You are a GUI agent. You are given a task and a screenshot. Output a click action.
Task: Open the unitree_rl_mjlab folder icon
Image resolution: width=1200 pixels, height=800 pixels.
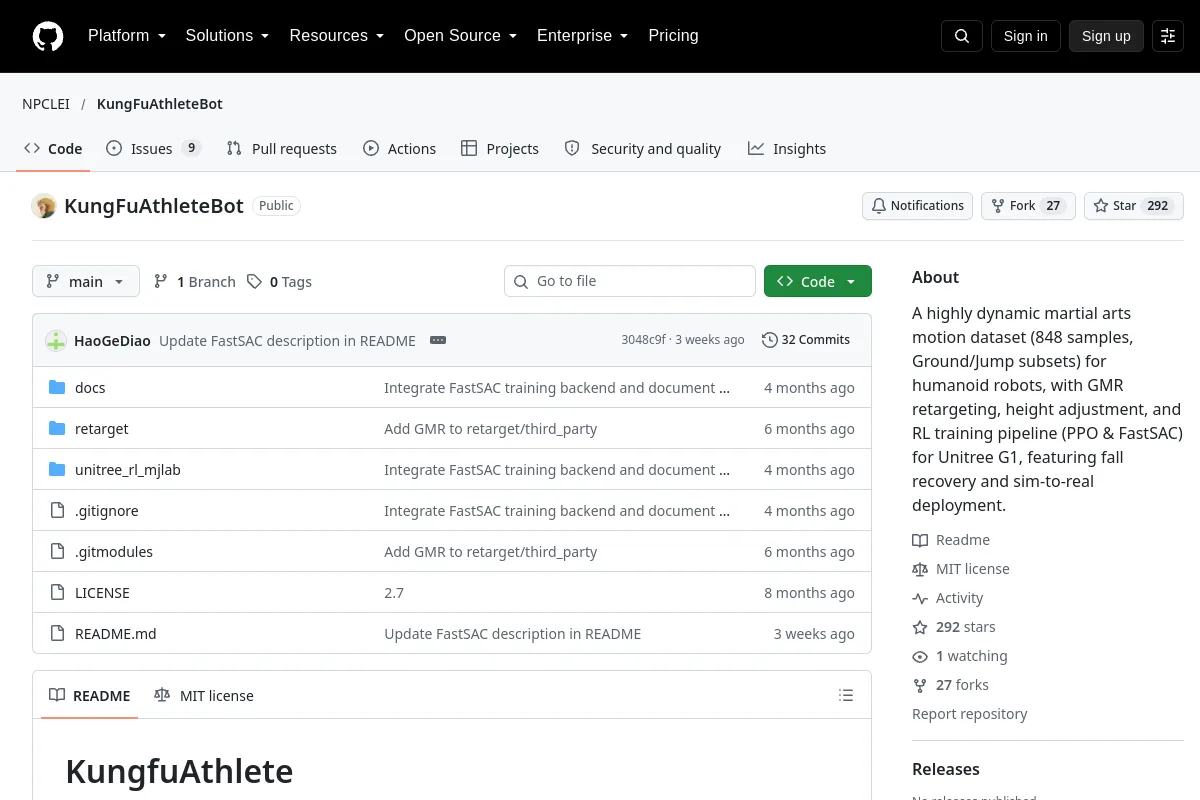click(57, 470)
